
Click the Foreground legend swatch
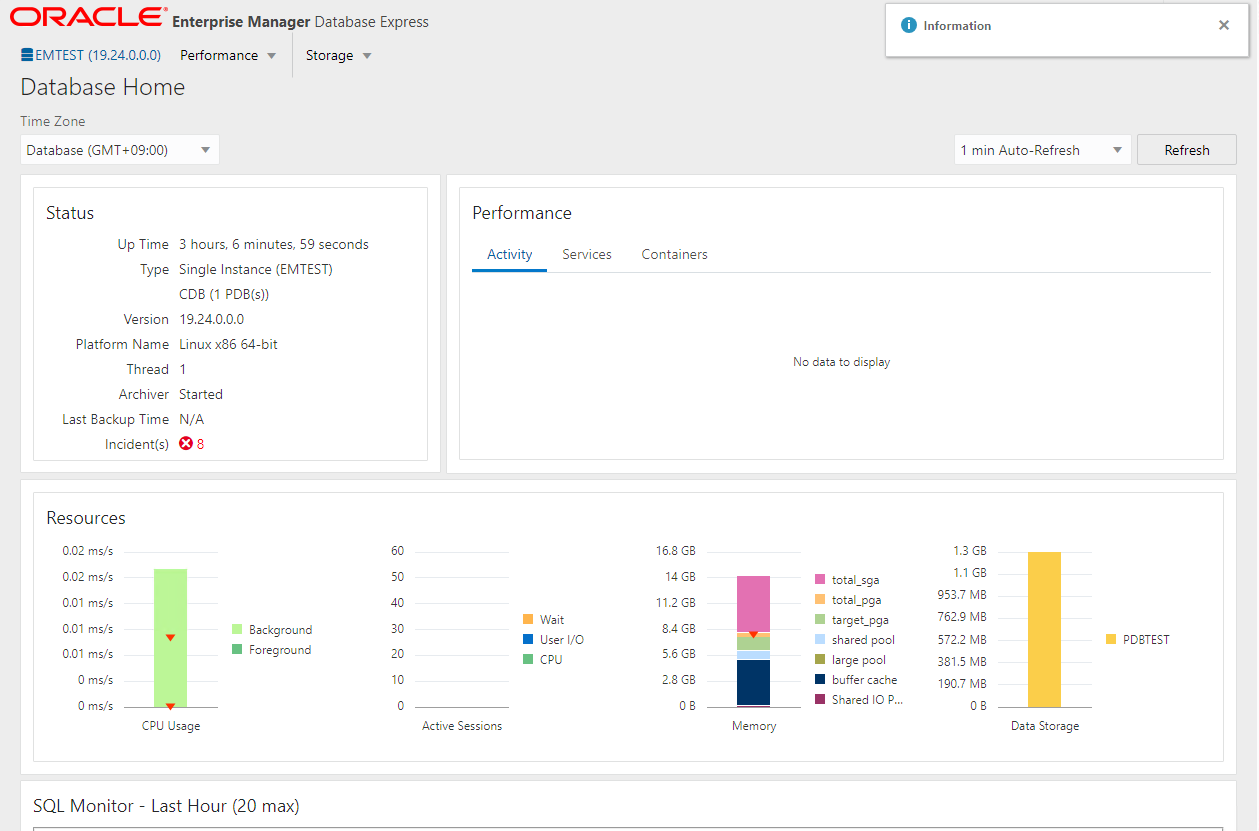pyautogui.click(x=237, y=650)
